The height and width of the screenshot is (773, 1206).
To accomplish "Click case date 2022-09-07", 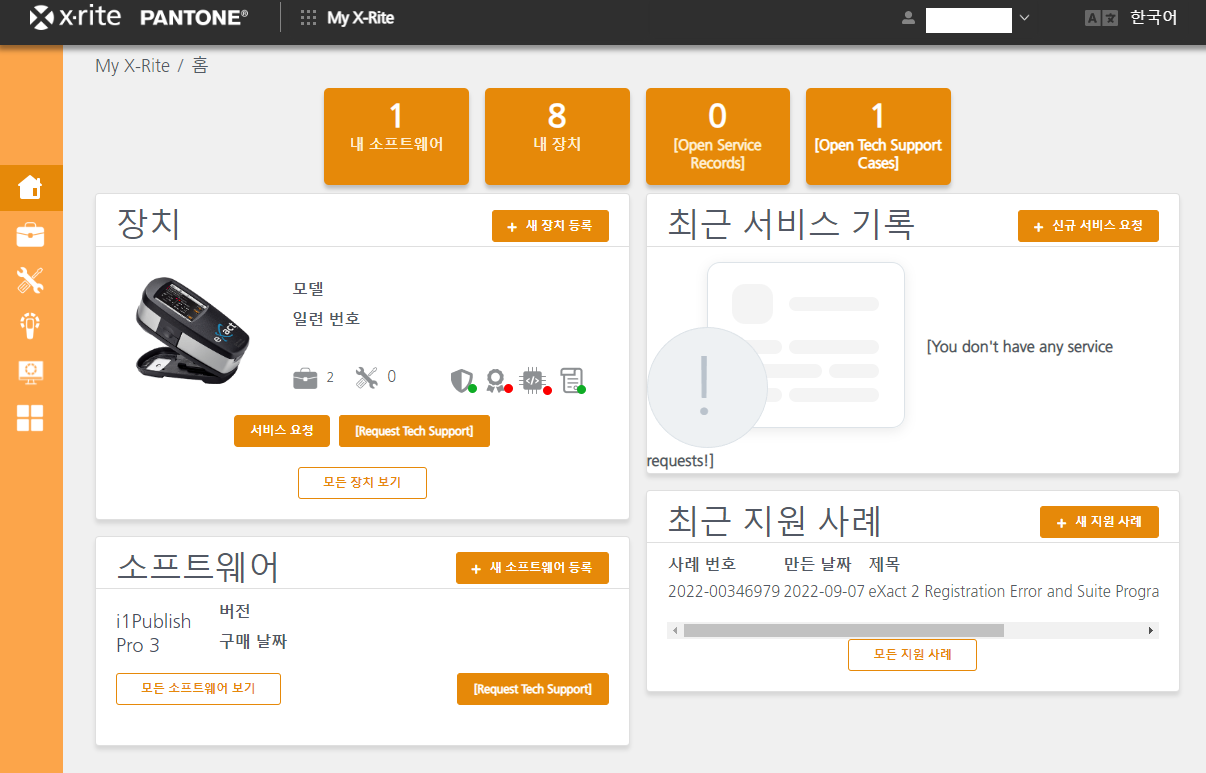I will pyautogui.click(x=825, y=592).
